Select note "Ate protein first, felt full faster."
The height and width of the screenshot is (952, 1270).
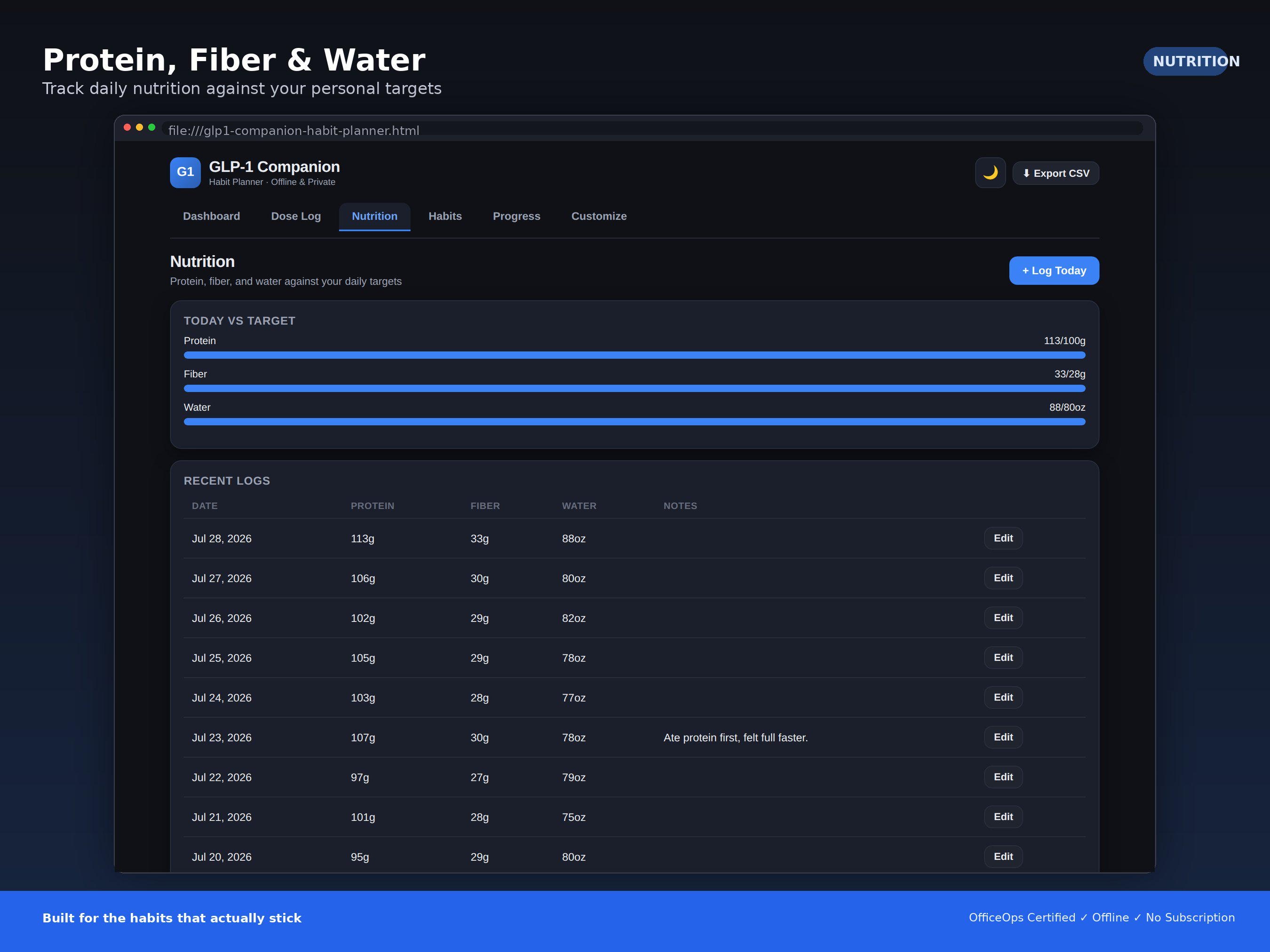coord(736,737)
